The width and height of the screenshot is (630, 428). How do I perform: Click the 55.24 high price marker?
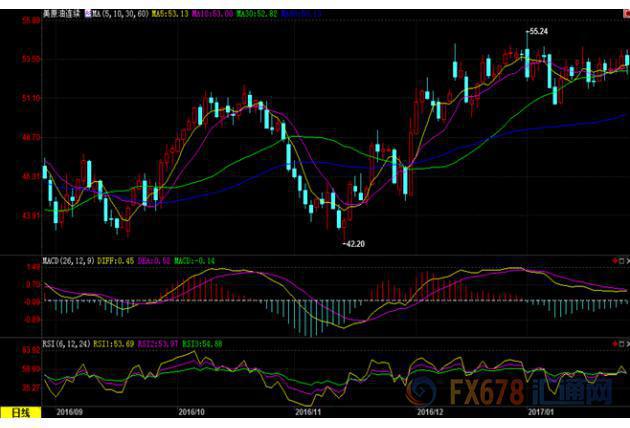coord(538,32)
